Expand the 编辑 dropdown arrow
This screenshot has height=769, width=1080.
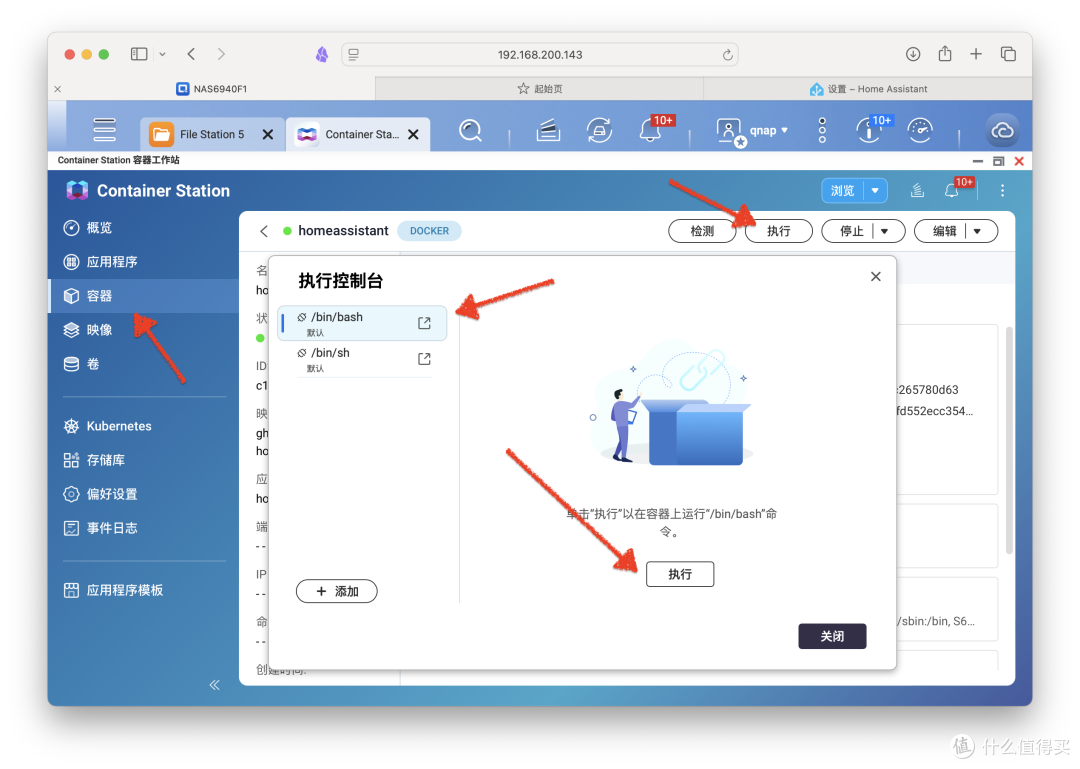(x=977, y=231)
